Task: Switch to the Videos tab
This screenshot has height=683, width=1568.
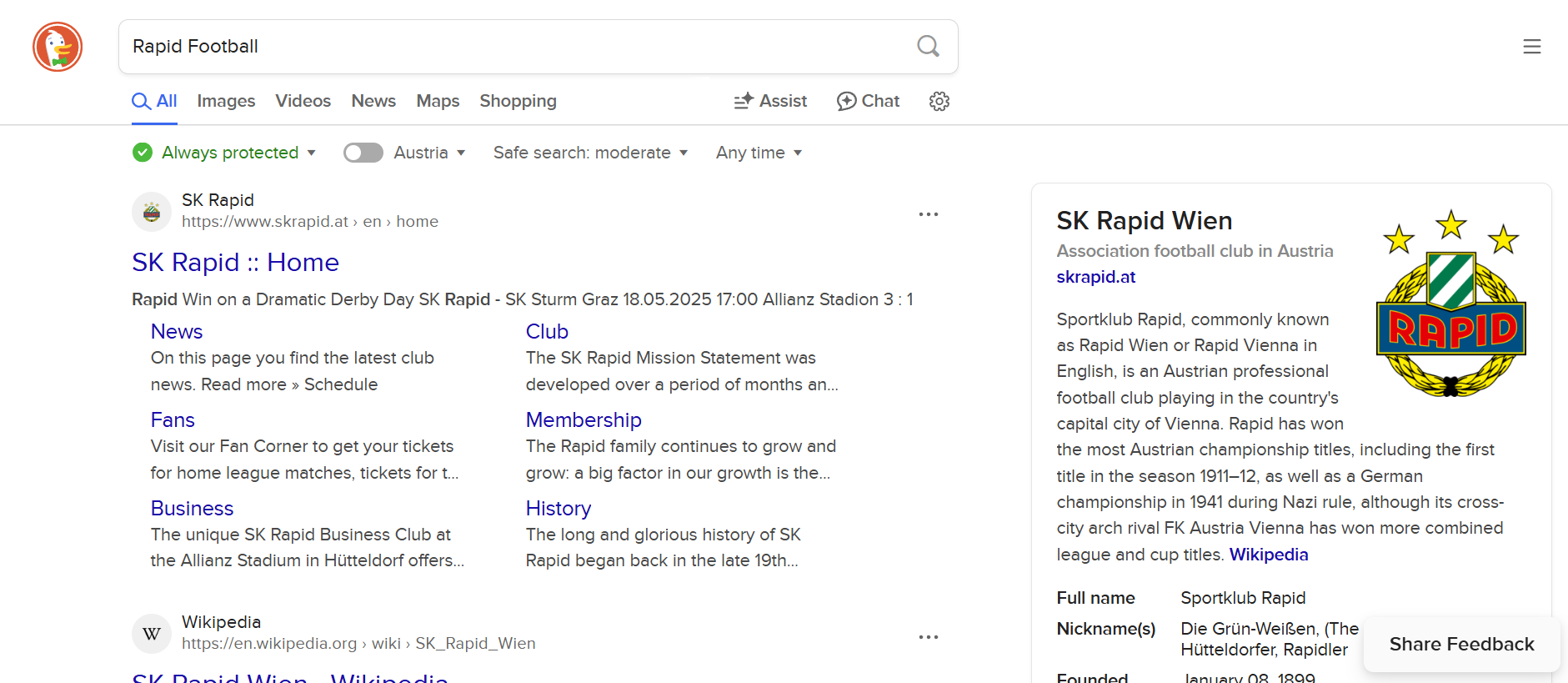Action: pos(303,101)
